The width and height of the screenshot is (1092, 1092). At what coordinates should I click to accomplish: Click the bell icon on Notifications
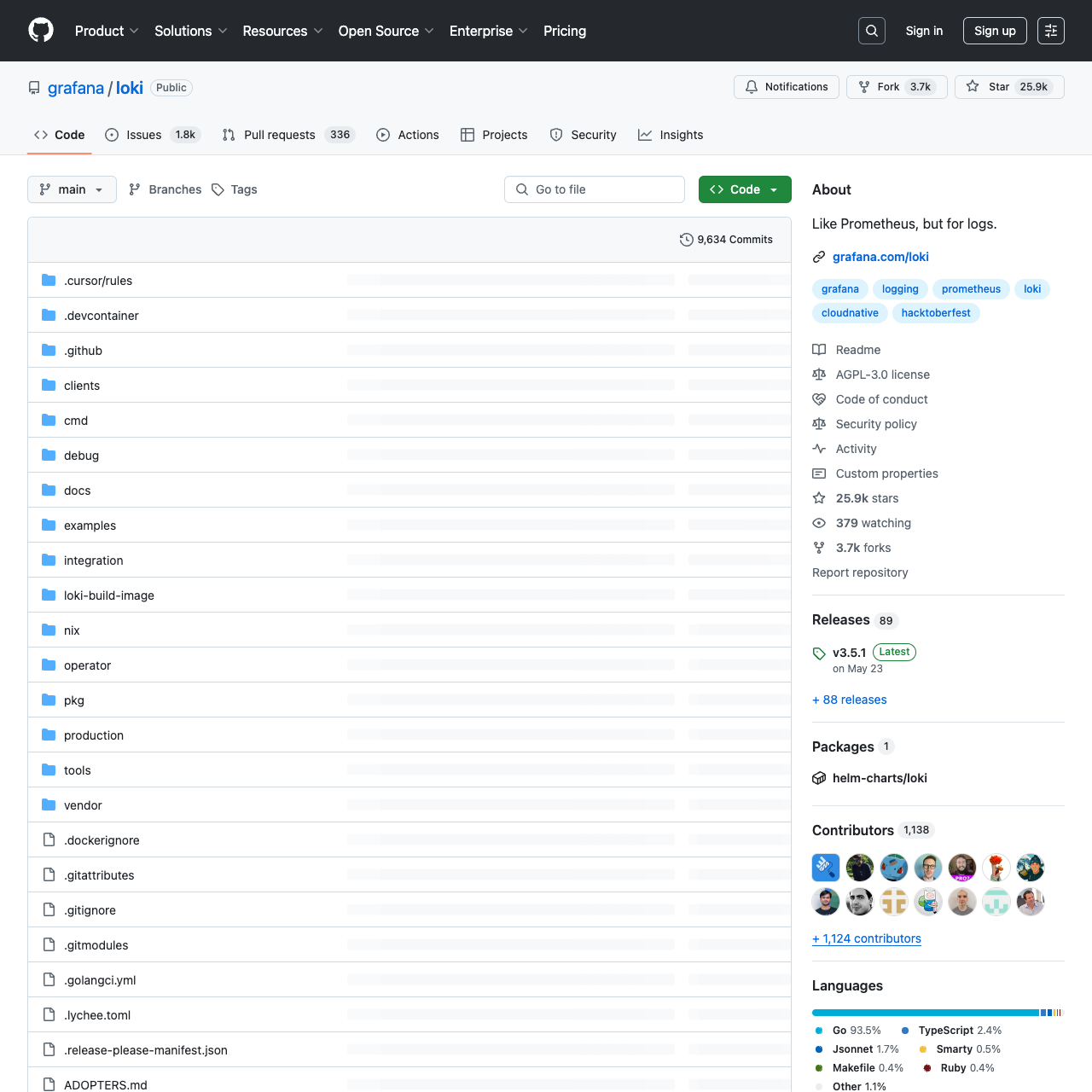tap(752, 87)
